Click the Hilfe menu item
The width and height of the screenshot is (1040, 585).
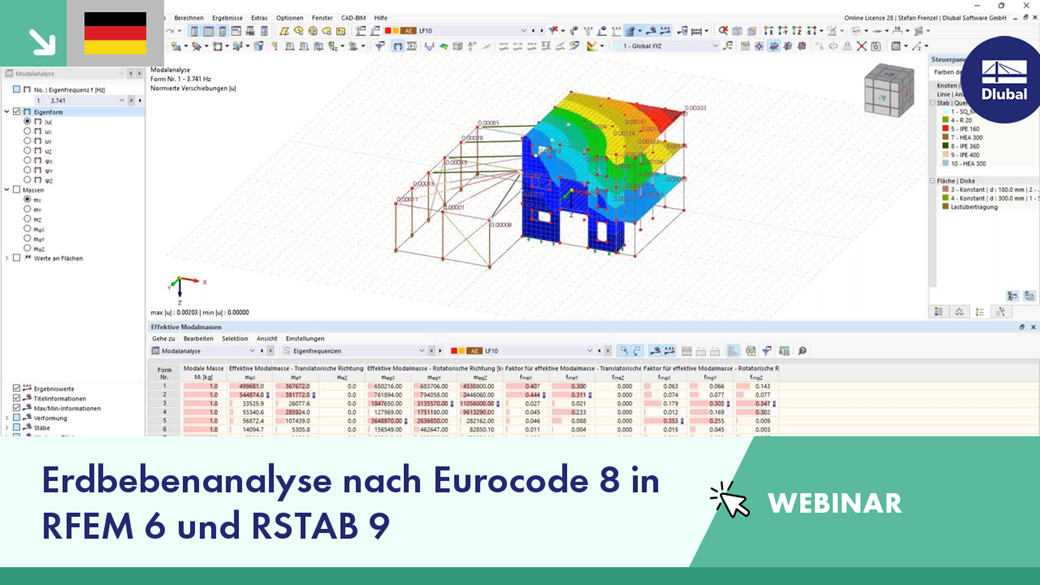coord(380,18)
